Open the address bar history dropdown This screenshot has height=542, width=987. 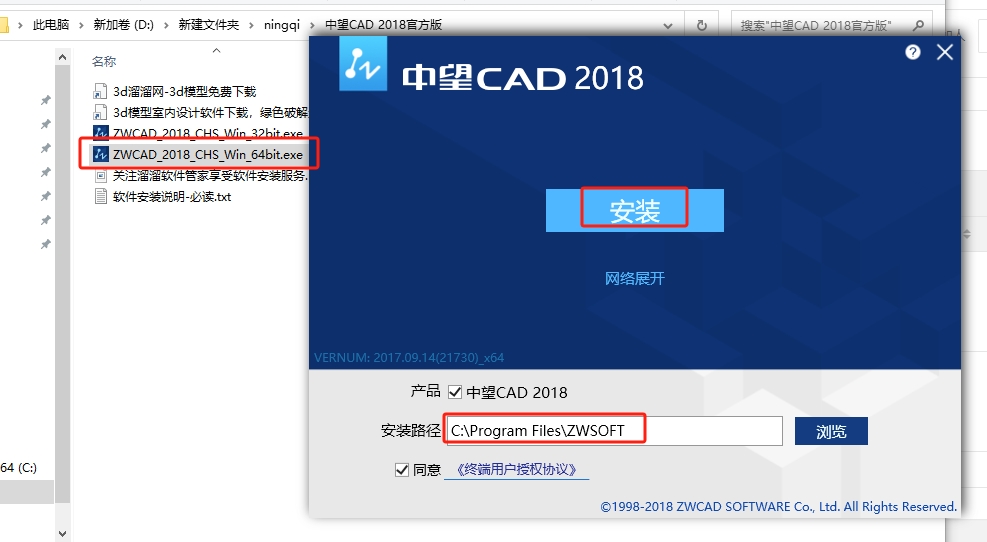pos(668,26)
